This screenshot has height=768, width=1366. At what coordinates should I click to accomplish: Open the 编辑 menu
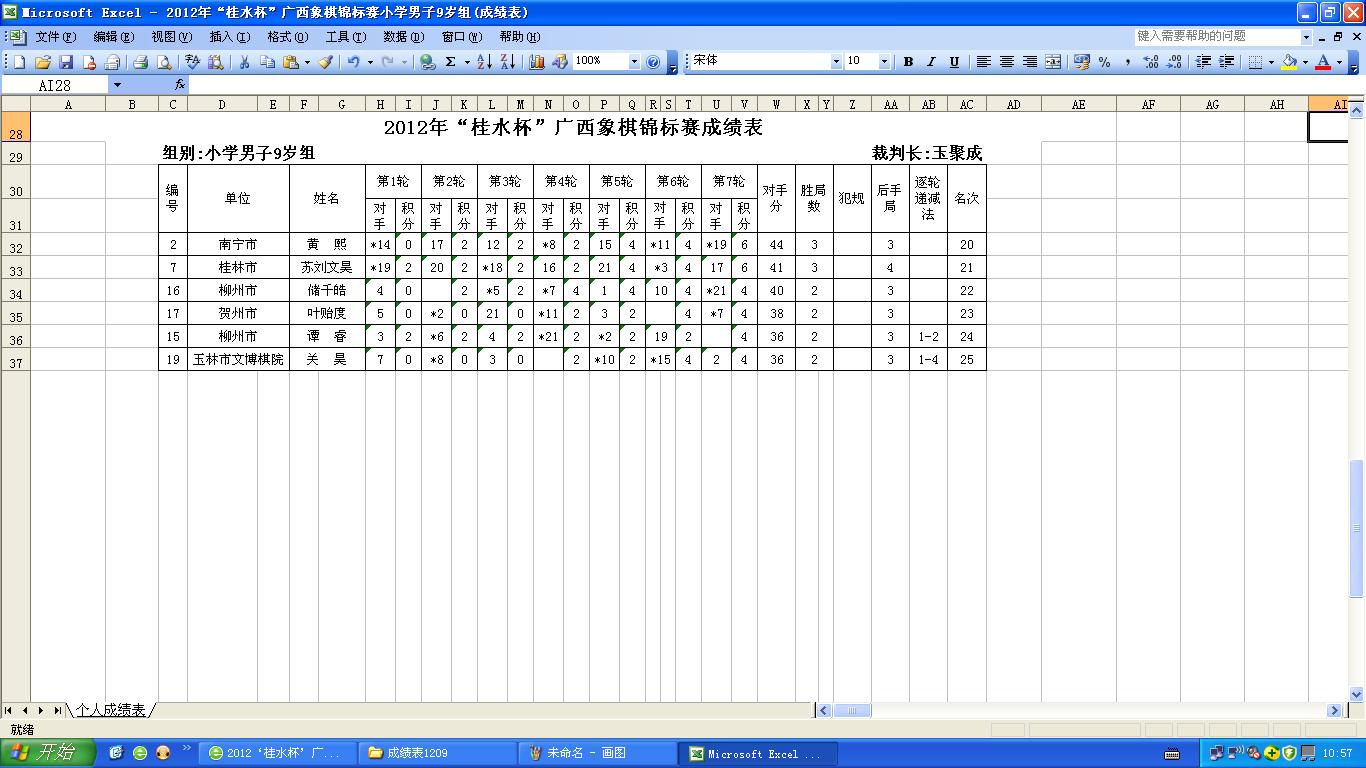[x=113, y=37]
